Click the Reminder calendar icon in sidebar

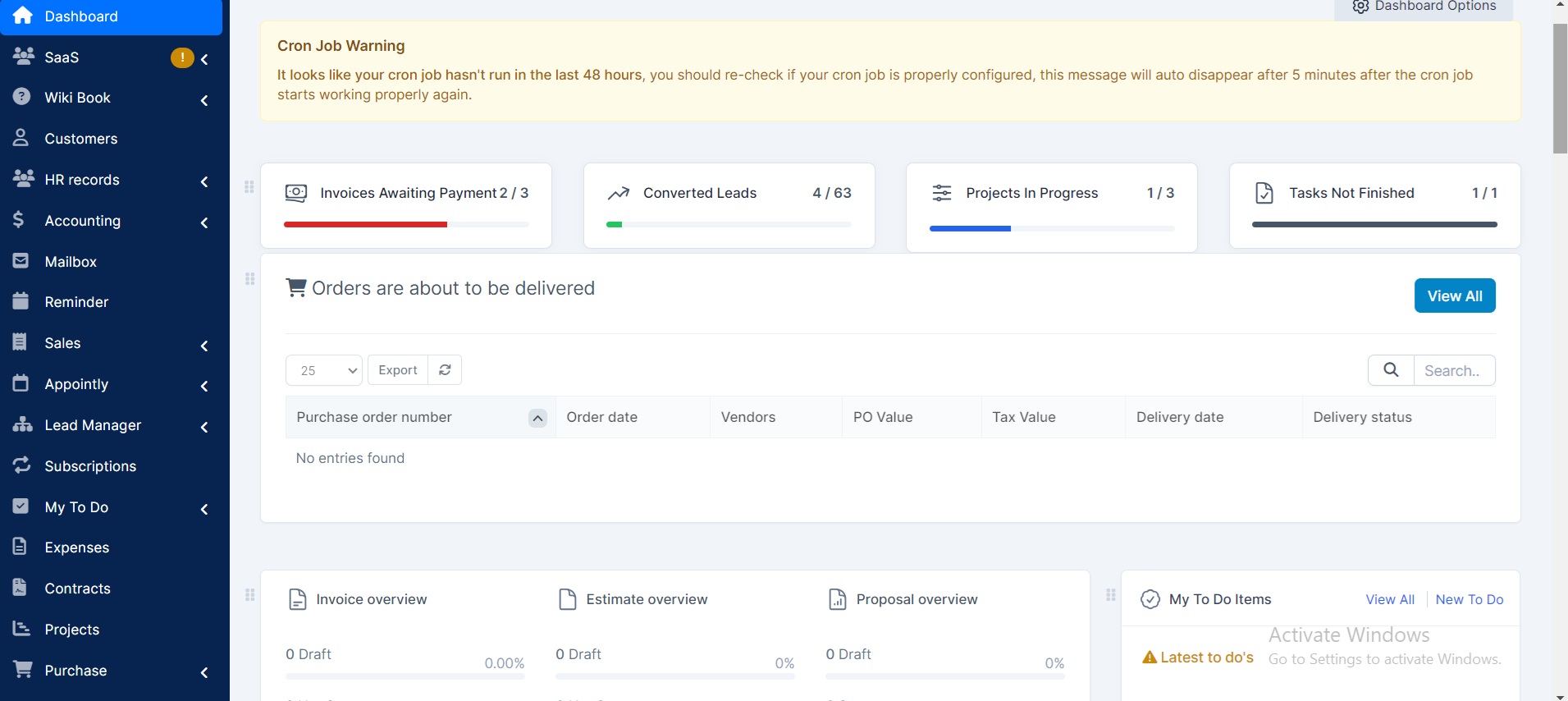21,301
